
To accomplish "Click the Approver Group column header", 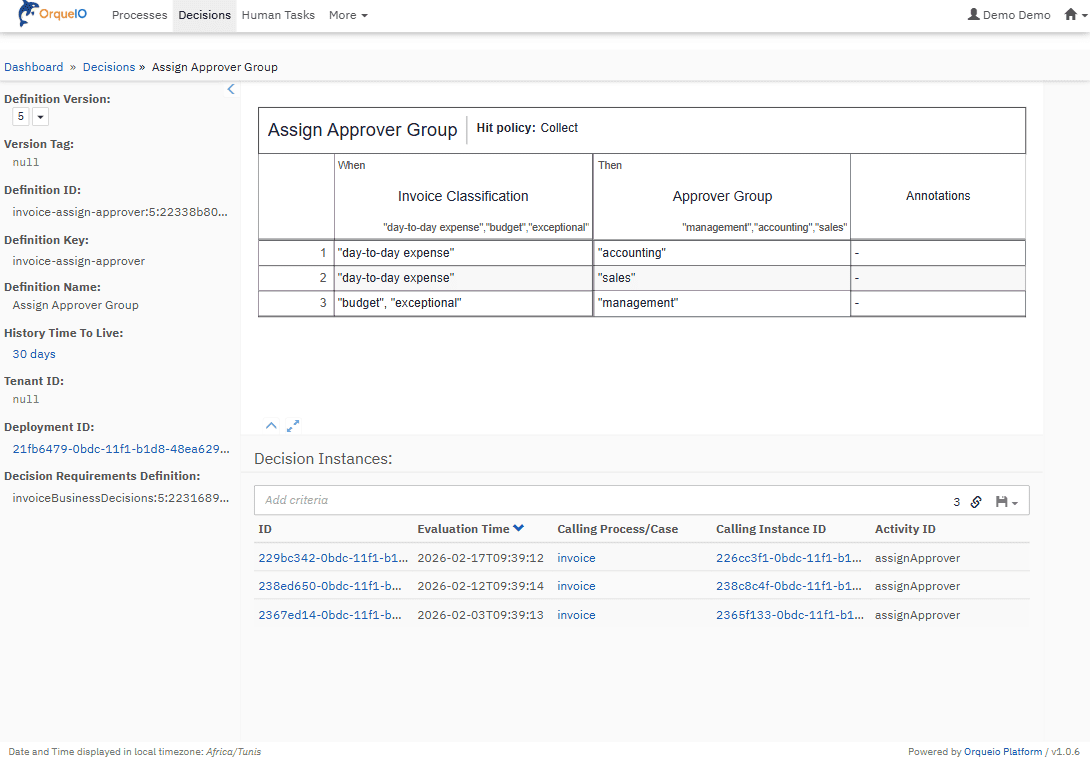I will tap(722, 197).
